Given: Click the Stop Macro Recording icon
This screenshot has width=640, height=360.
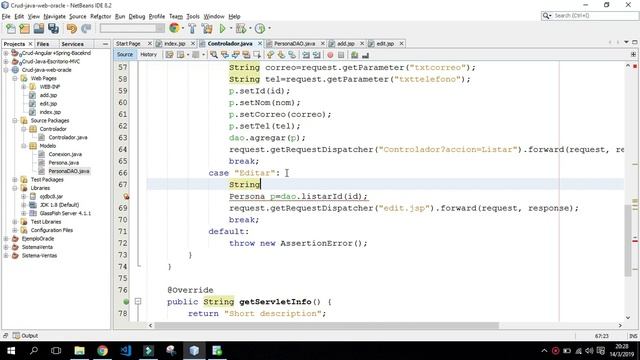Looking at the screenshot, I should 341,55.
